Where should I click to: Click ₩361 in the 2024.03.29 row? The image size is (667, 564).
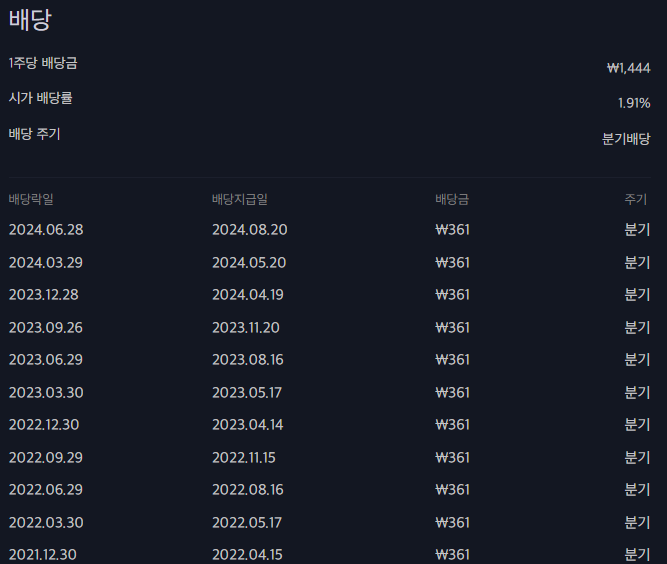pos(453,262)
